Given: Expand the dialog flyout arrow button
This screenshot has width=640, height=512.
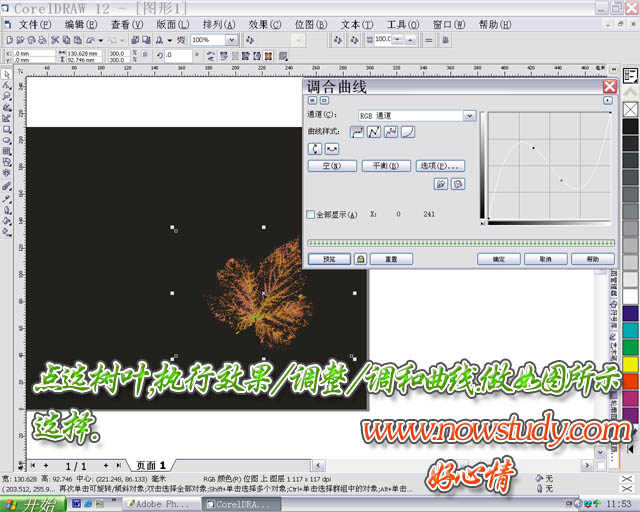Looking at the screenshot, I should point(607,100).
